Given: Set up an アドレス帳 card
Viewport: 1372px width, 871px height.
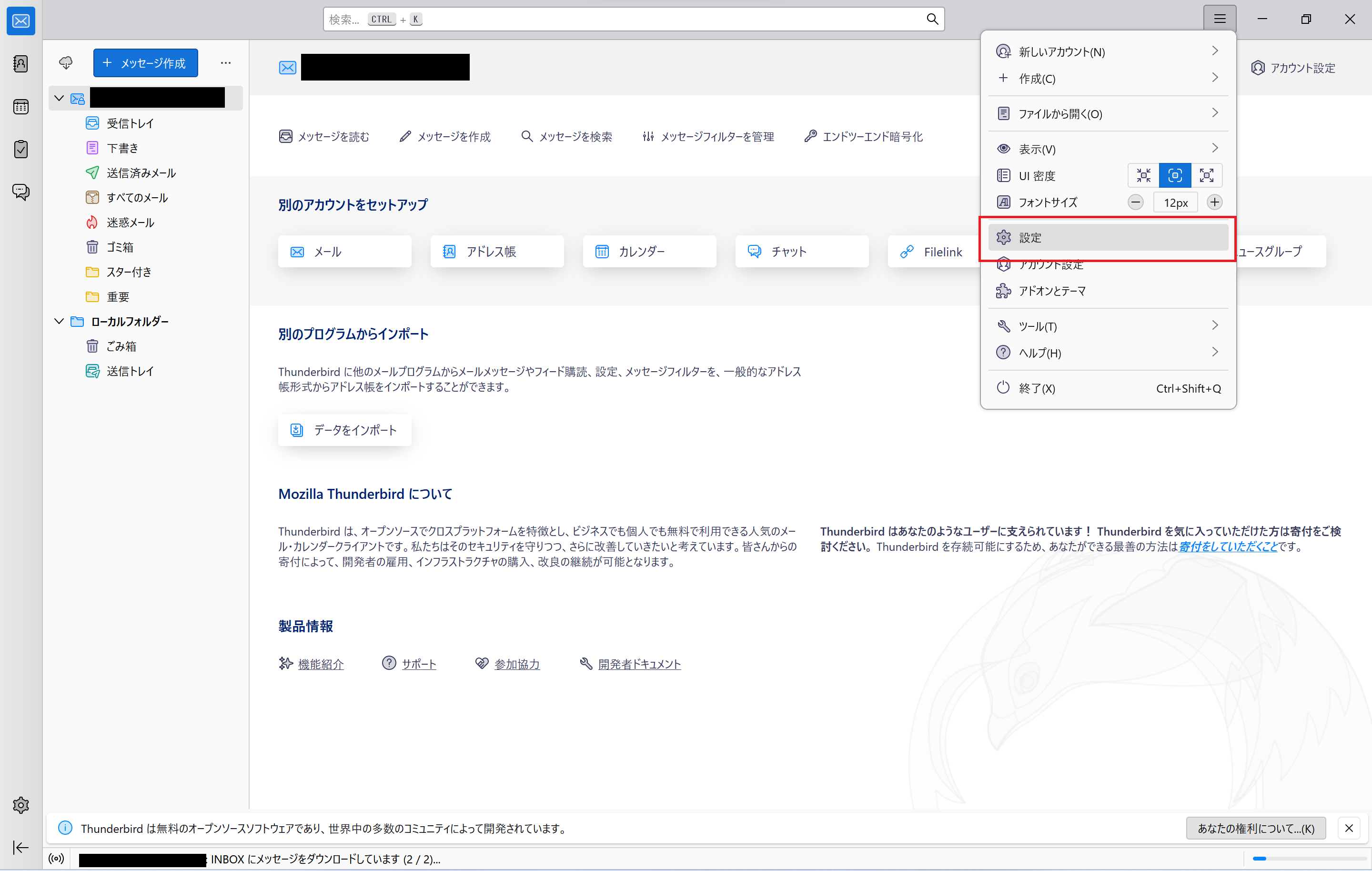Looking at the screenshot, I should coord(497,252).
